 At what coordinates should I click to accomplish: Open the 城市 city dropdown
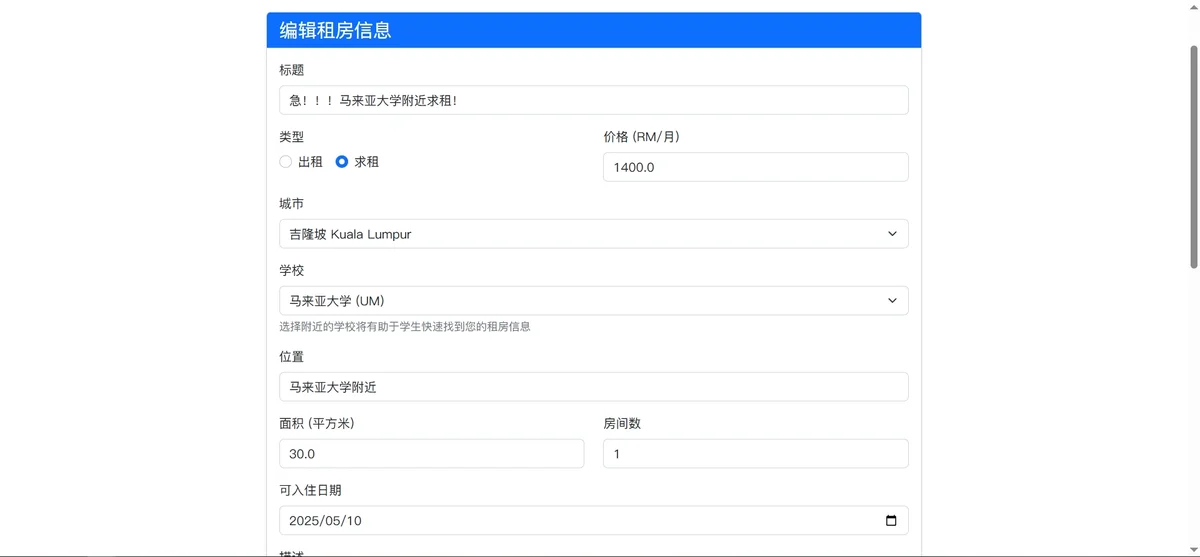point(594,234)
